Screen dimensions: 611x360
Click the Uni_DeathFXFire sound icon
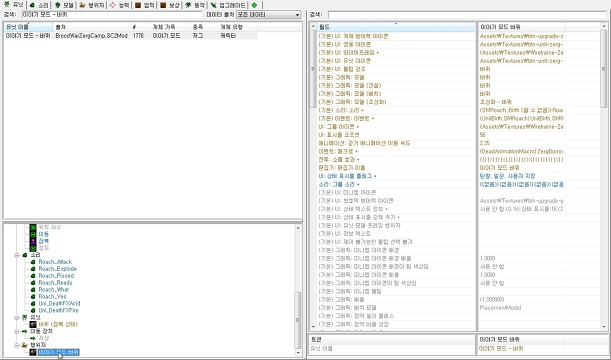(33, 311)
